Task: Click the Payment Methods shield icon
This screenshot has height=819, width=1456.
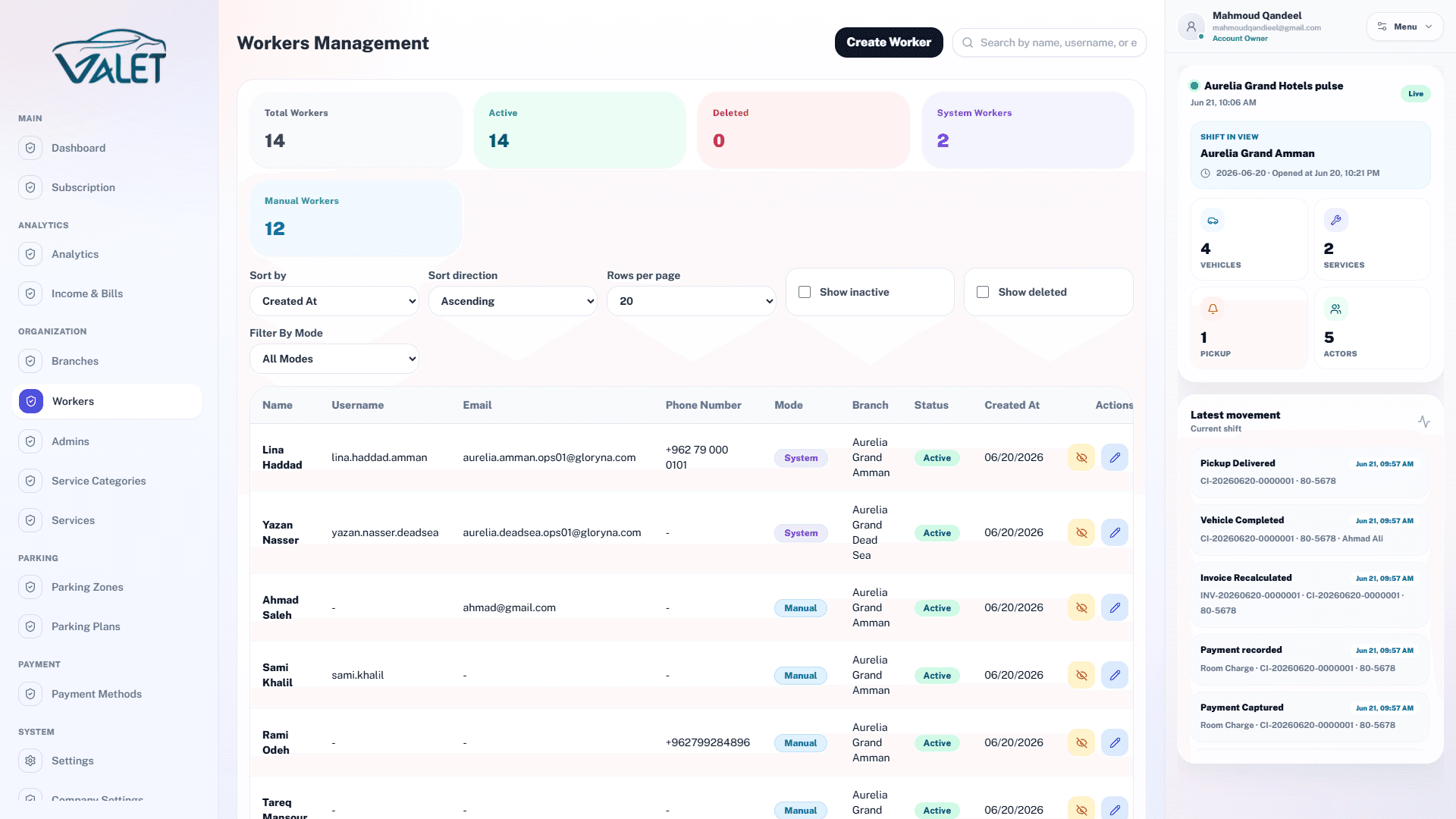Action: click(30, 694)
